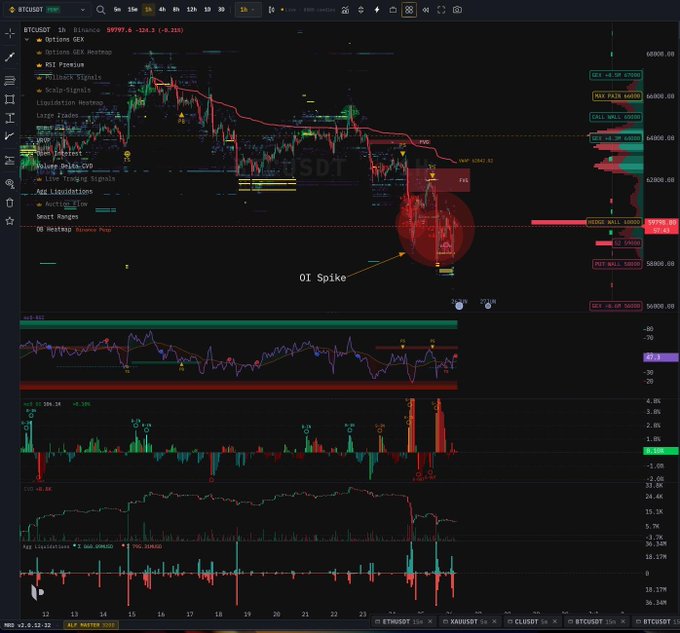Click the RSI value tag 47.3
The width and height of the screenshot is (680, 633).
660,357
